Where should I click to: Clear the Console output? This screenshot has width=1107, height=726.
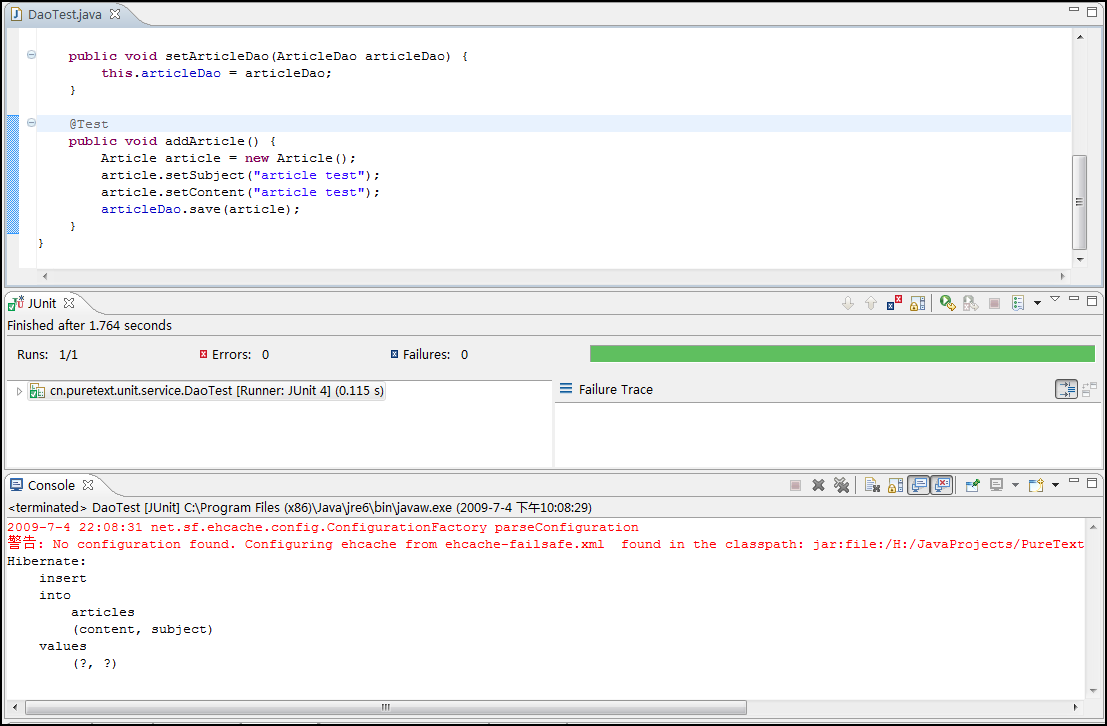[x=872, y=485]
